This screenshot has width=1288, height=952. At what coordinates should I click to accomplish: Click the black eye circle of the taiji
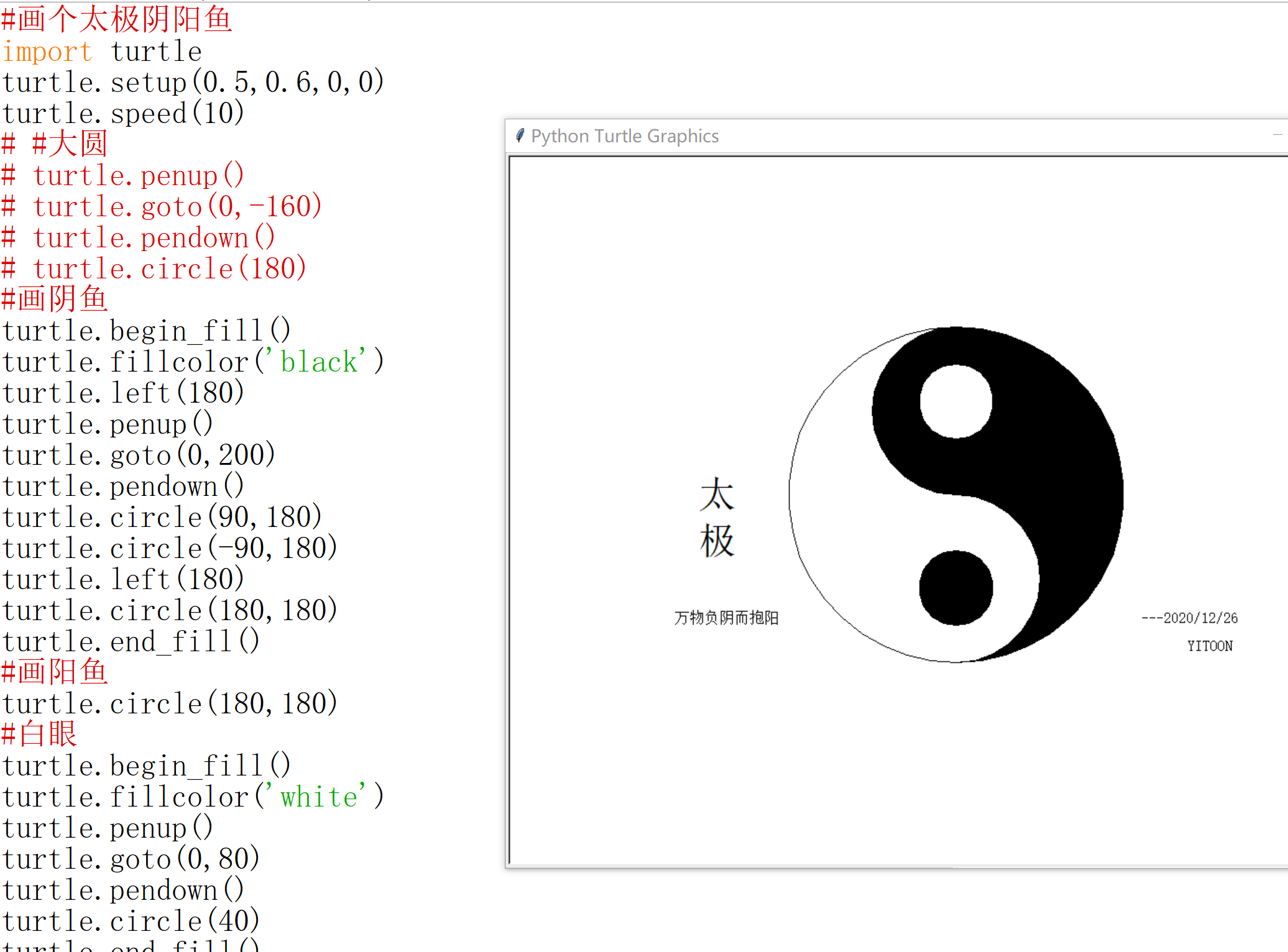point(955,587)
